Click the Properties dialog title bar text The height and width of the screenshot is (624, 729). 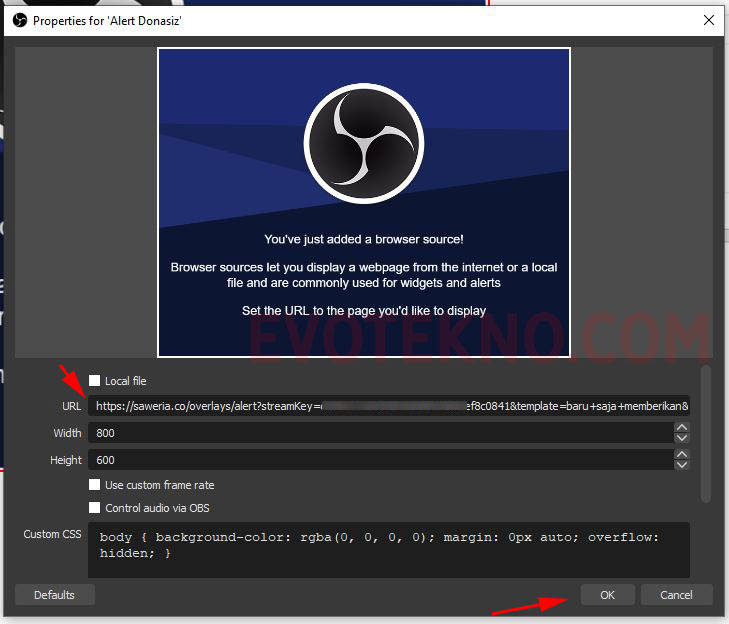click(x=110, y=20)
